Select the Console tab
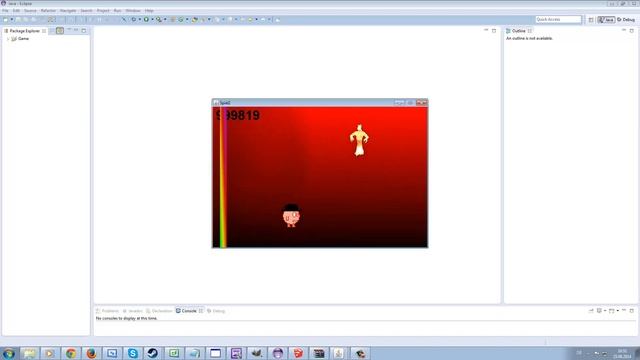This screenshot has width=640, height=360. pos(189,311)
